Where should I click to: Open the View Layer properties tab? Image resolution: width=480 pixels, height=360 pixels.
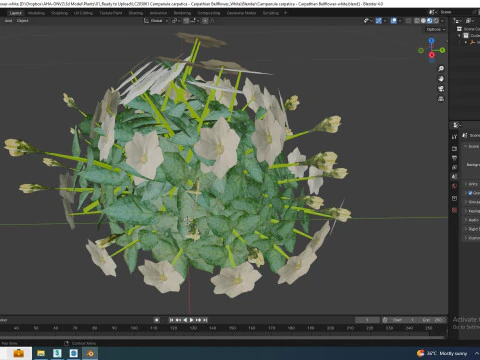coord(454,167)
